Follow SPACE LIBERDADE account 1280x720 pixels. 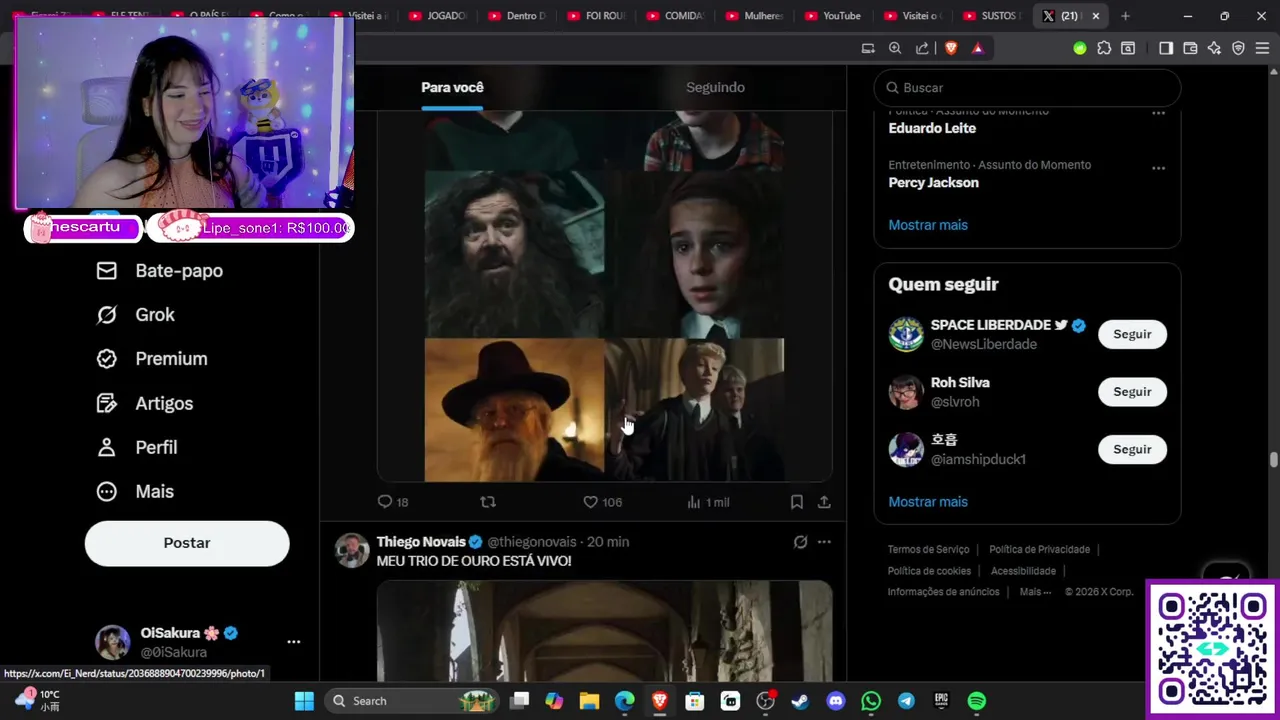(x=1132, y=334)
